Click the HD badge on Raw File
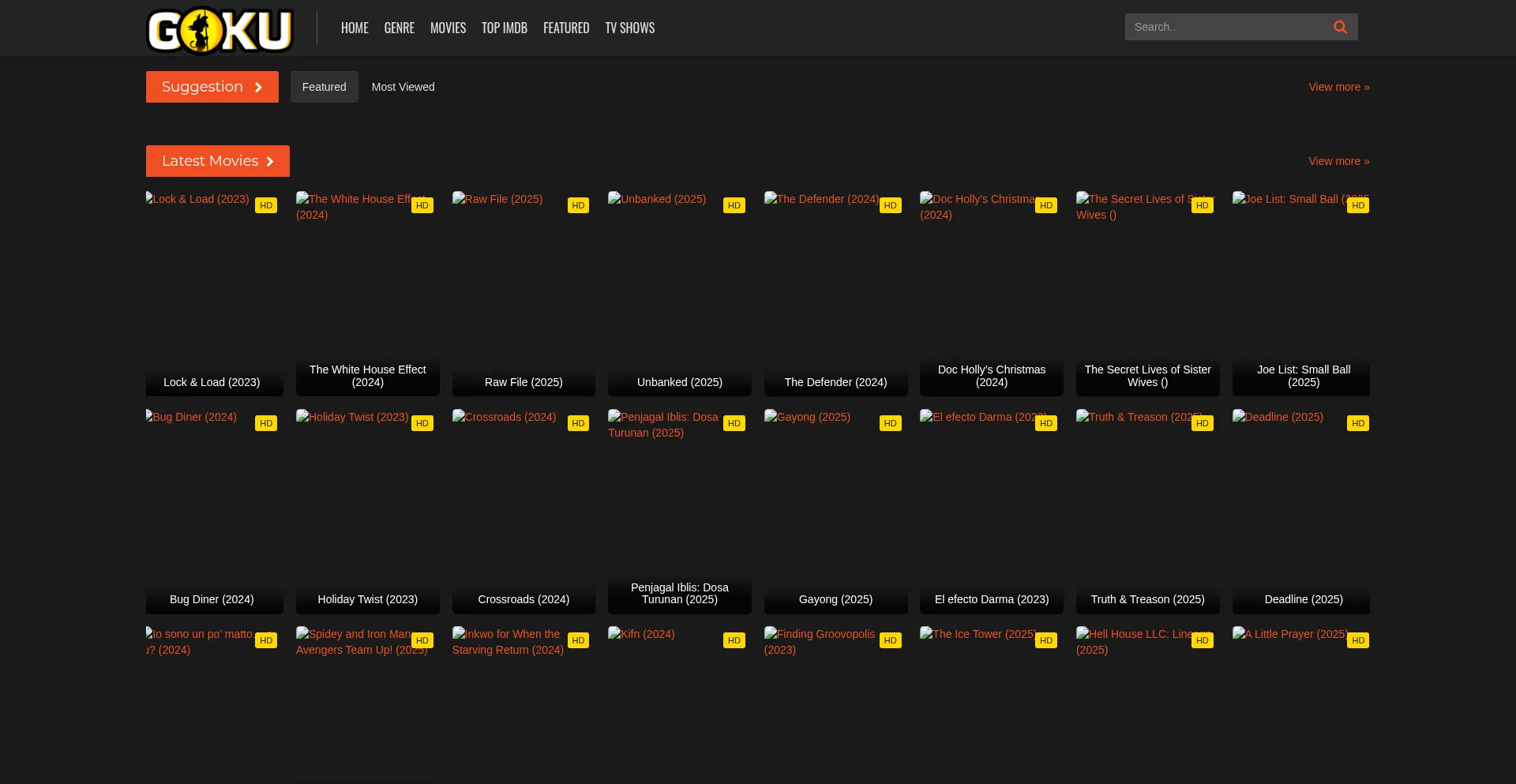 click(x=578, y=205)
